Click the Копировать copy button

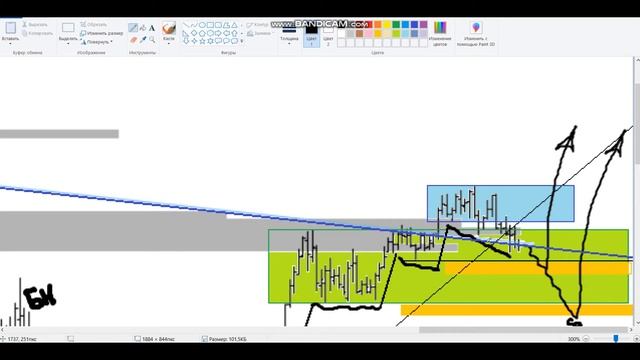point(37,33)
